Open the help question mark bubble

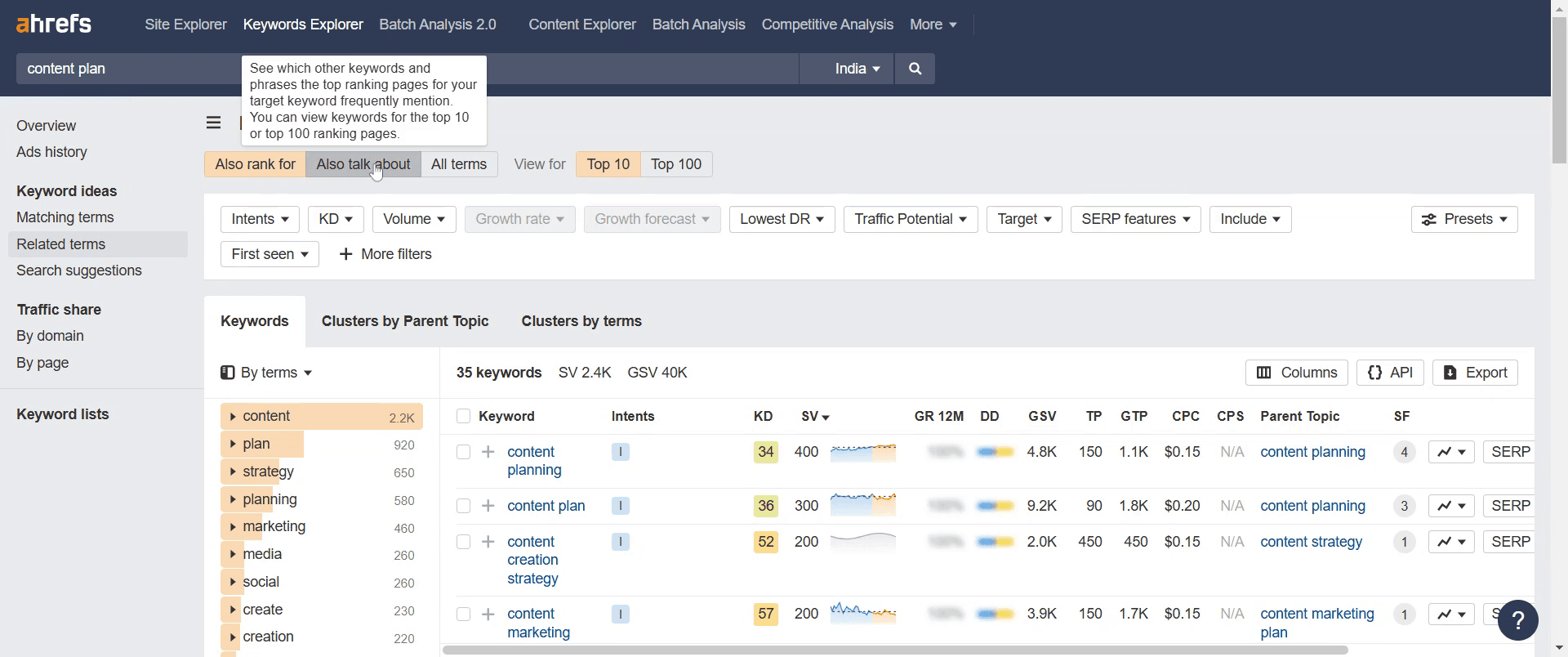point(1518,620)
